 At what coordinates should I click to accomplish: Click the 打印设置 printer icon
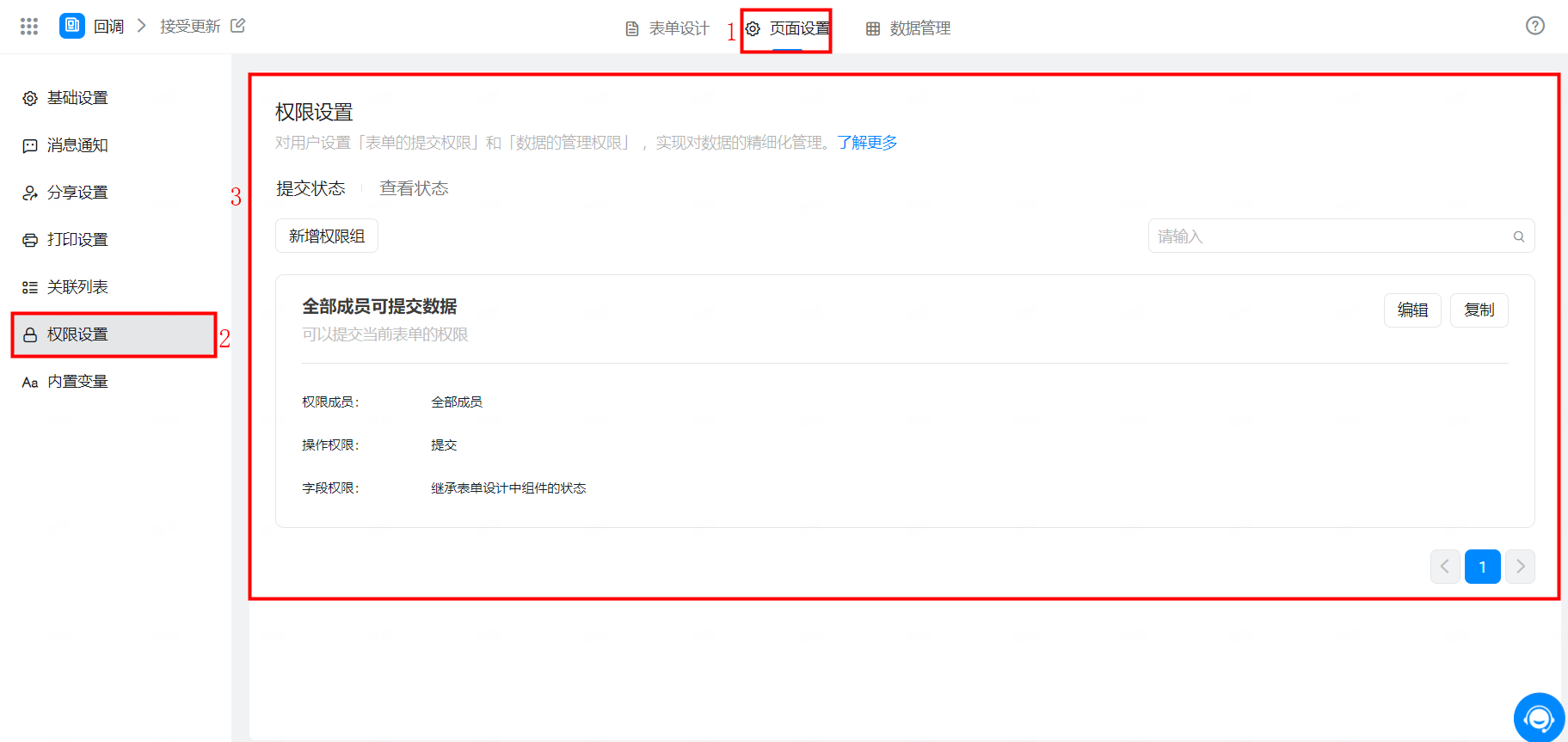pyautogui.click(x=30, y=240)
